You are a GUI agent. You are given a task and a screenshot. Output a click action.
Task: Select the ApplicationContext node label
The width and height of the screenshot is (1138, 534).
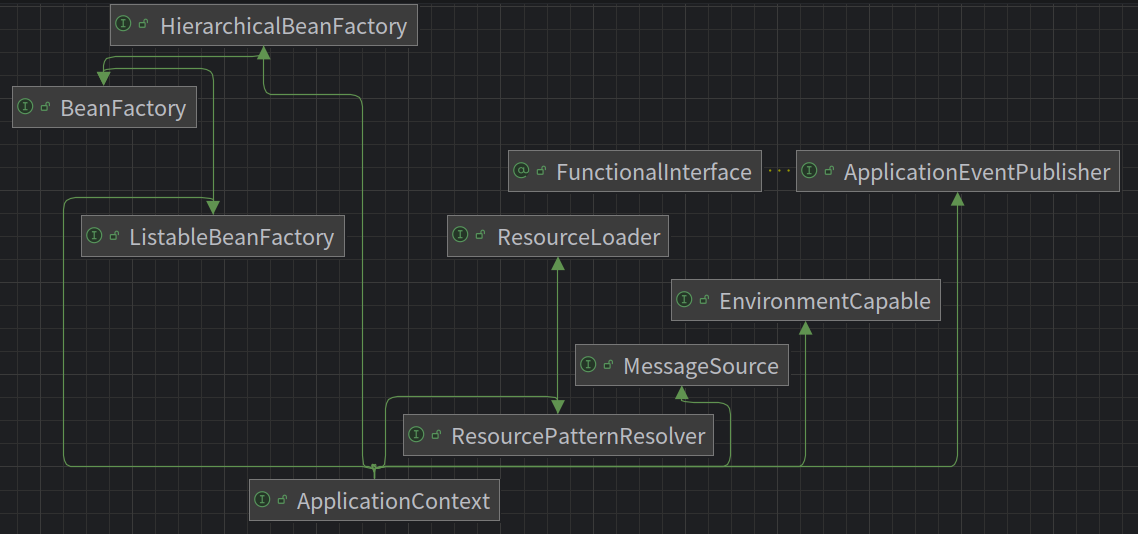click(x=393, y=501)
